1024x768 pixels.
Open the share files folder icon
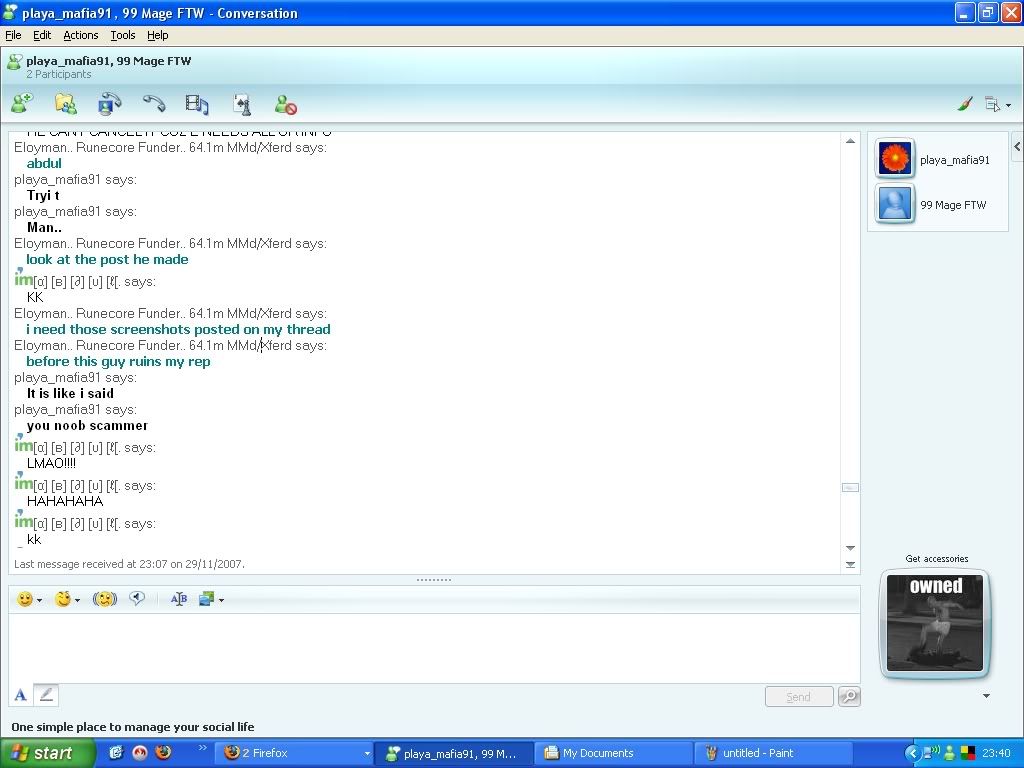[65, 104]
